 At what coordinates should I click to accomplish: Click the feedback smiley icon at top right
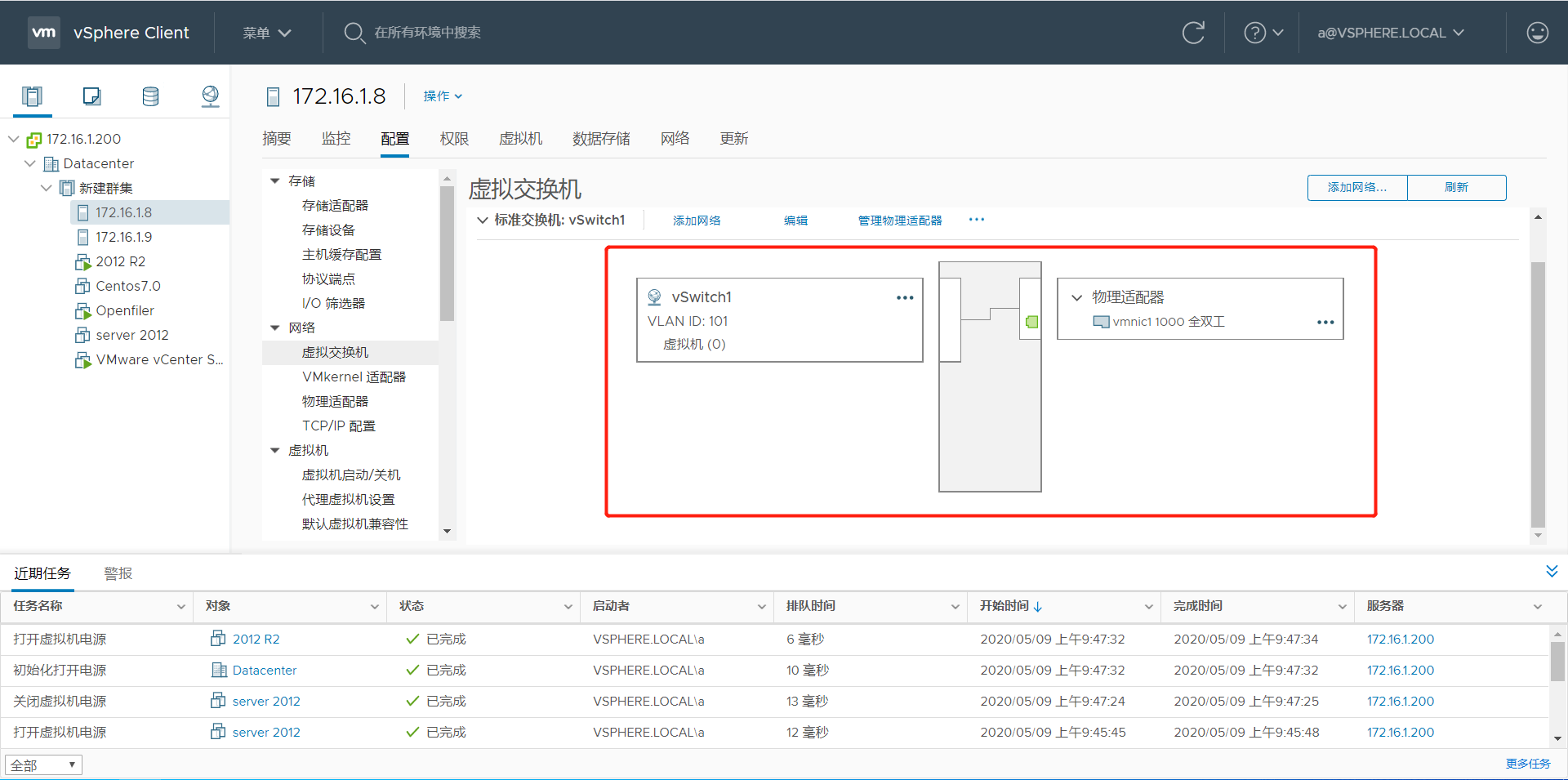[x=1538, y=33]
